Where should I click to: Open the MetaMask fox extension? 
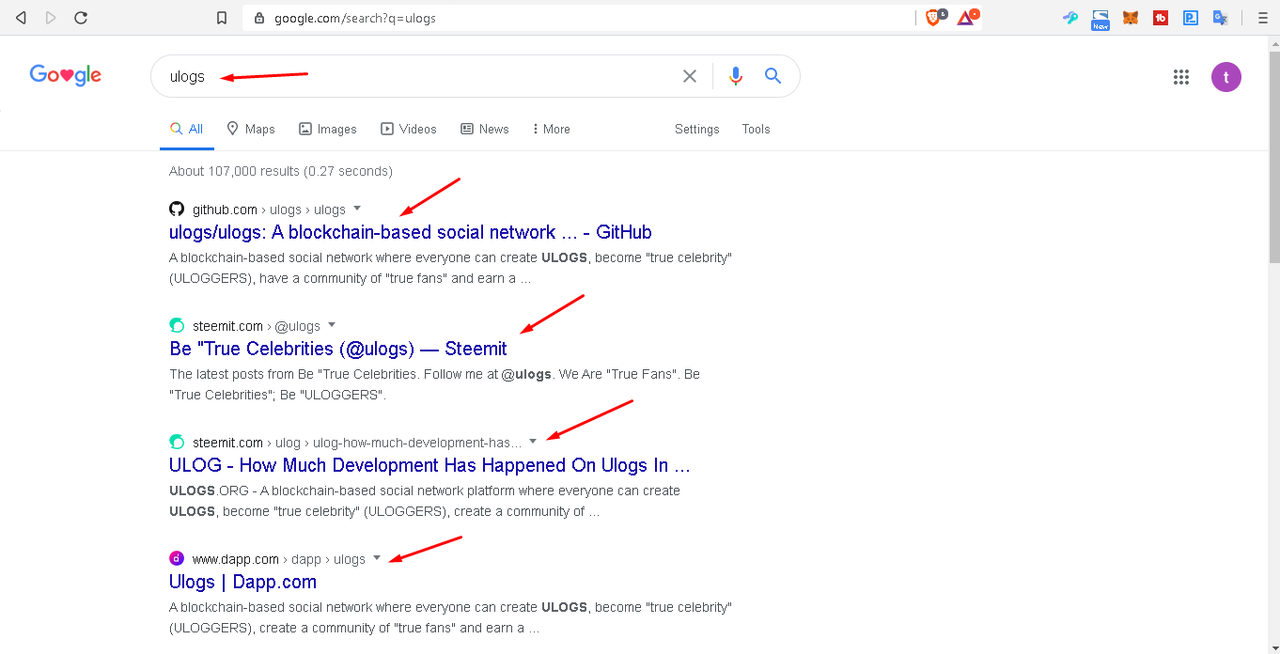tap(1130, 17)
